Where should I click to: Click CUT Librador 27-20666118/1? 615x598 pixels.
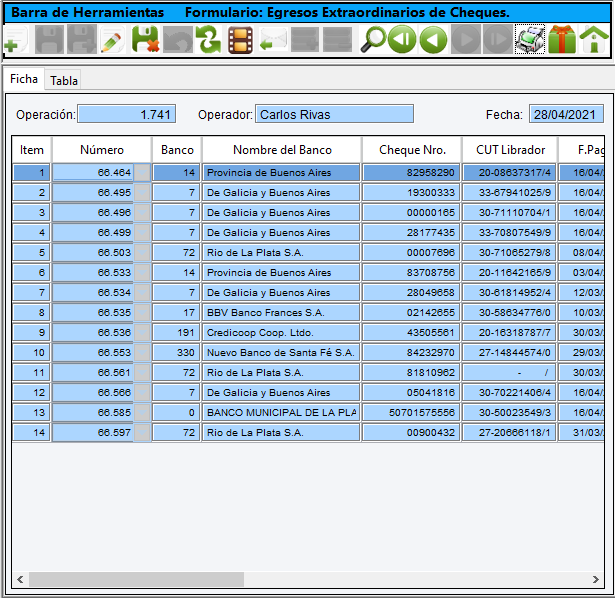[x=509, y=433]
